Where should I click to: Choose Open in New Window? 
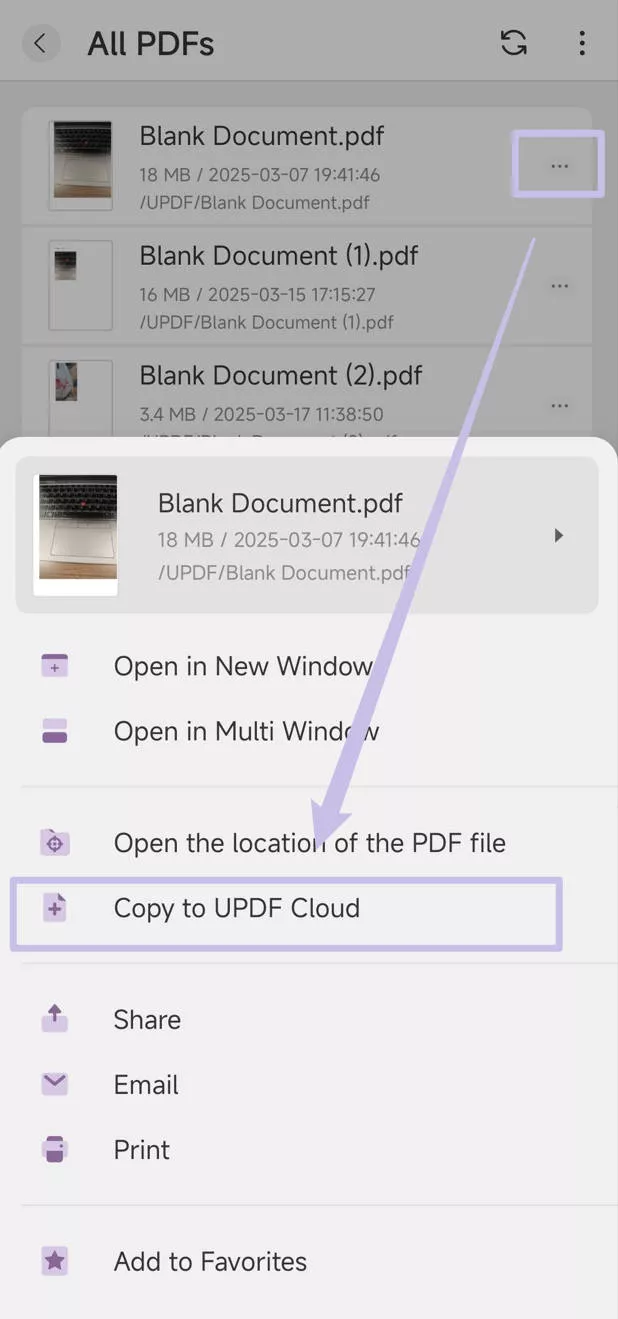pyautogui.click(x=309, y=666)
